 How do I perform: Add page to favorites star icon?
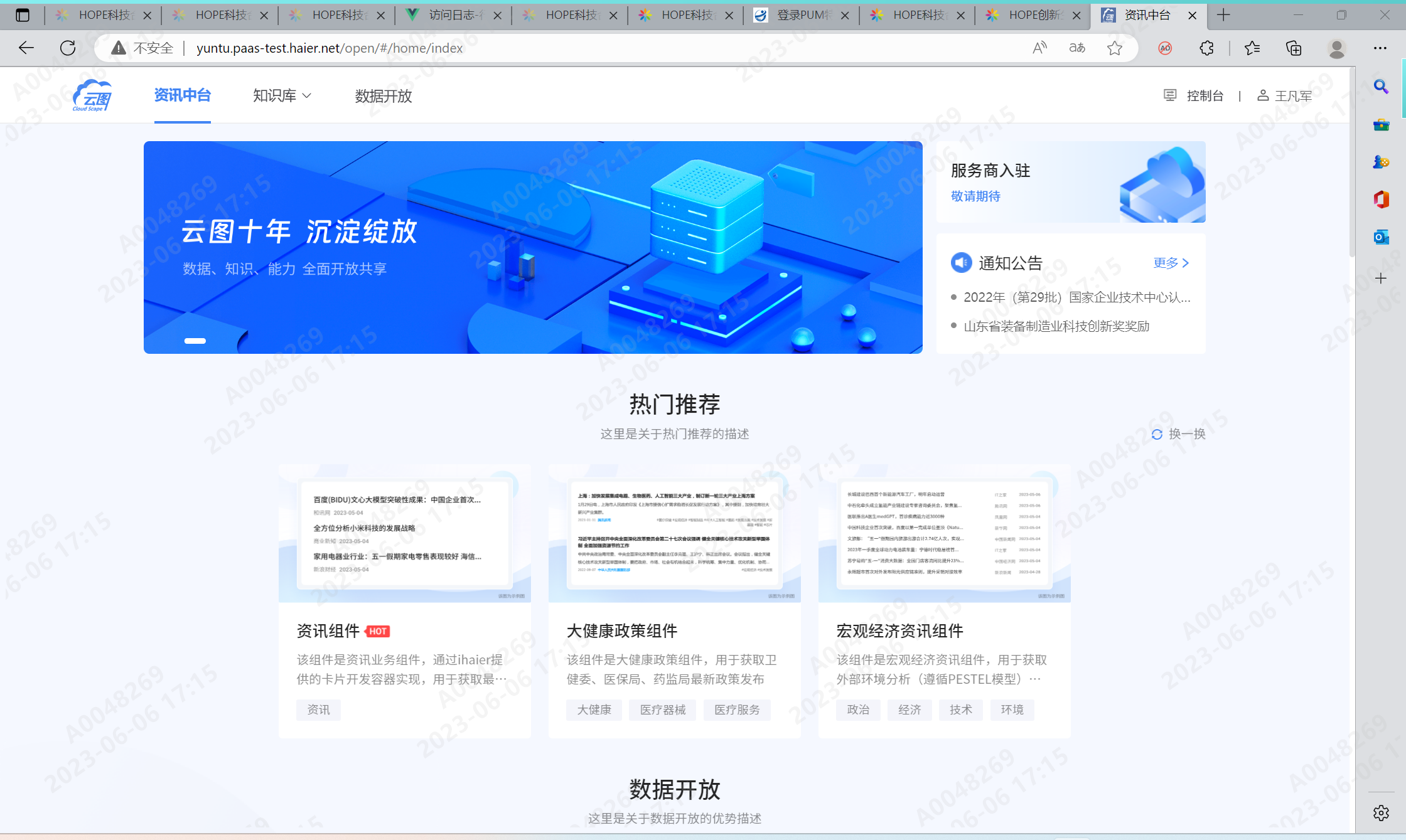click(1115, 48)
